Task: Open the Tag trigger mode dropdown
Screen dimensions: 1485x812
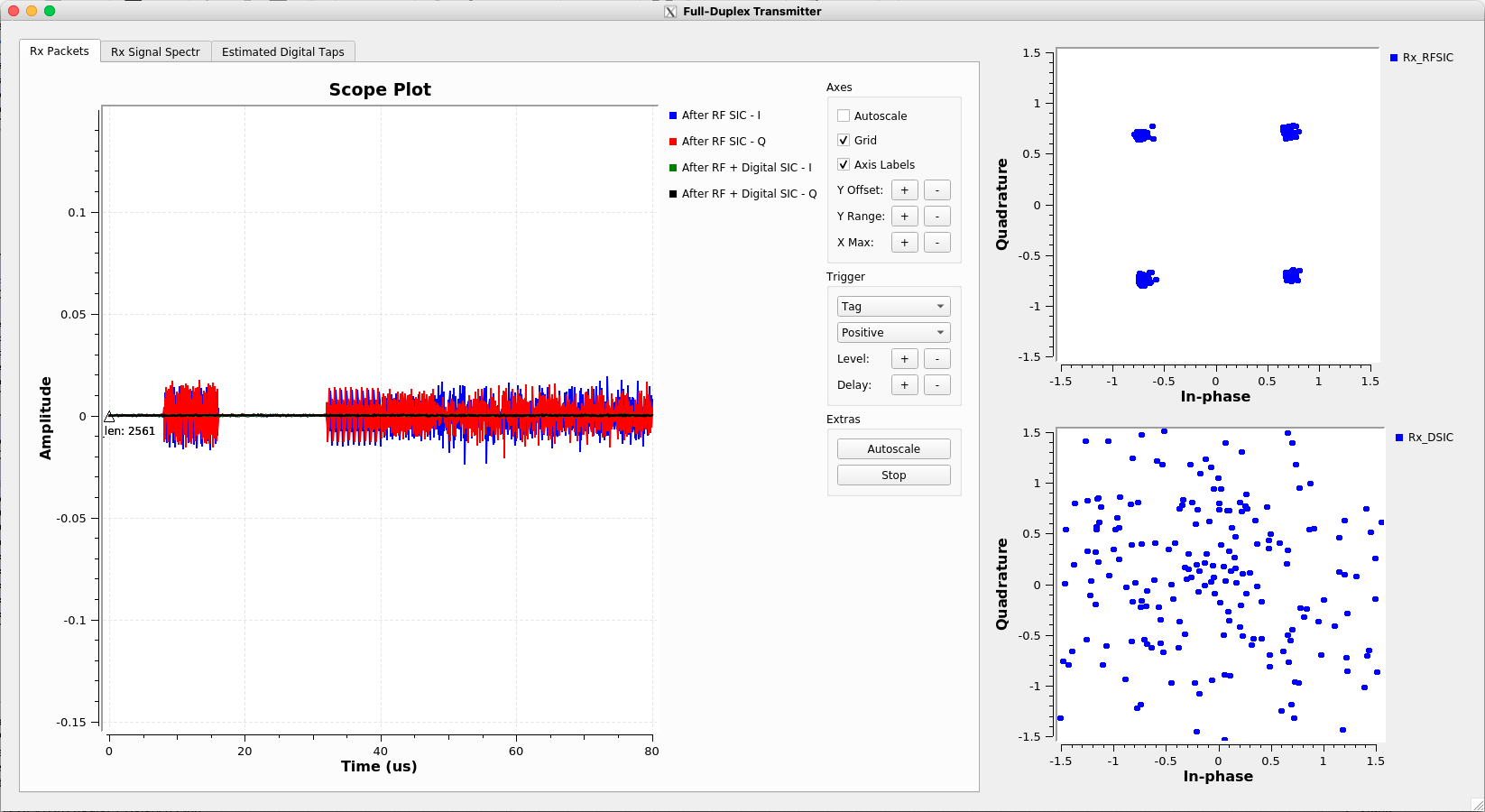Action: (893, 307)
